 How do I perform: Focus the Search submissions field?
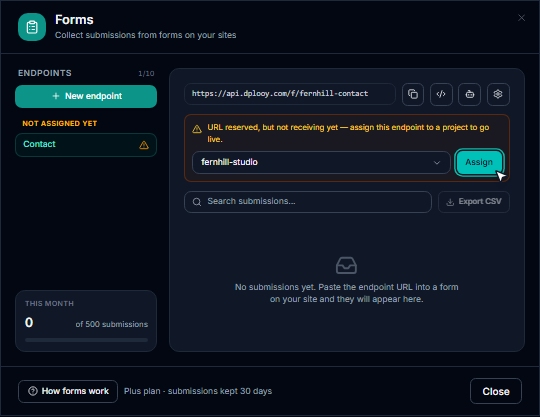click(308, 202)
